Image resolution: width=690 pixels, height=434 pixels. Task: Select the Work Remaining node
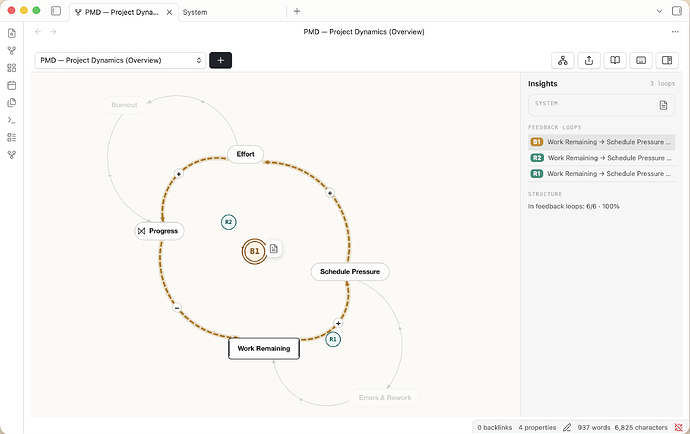264,348
